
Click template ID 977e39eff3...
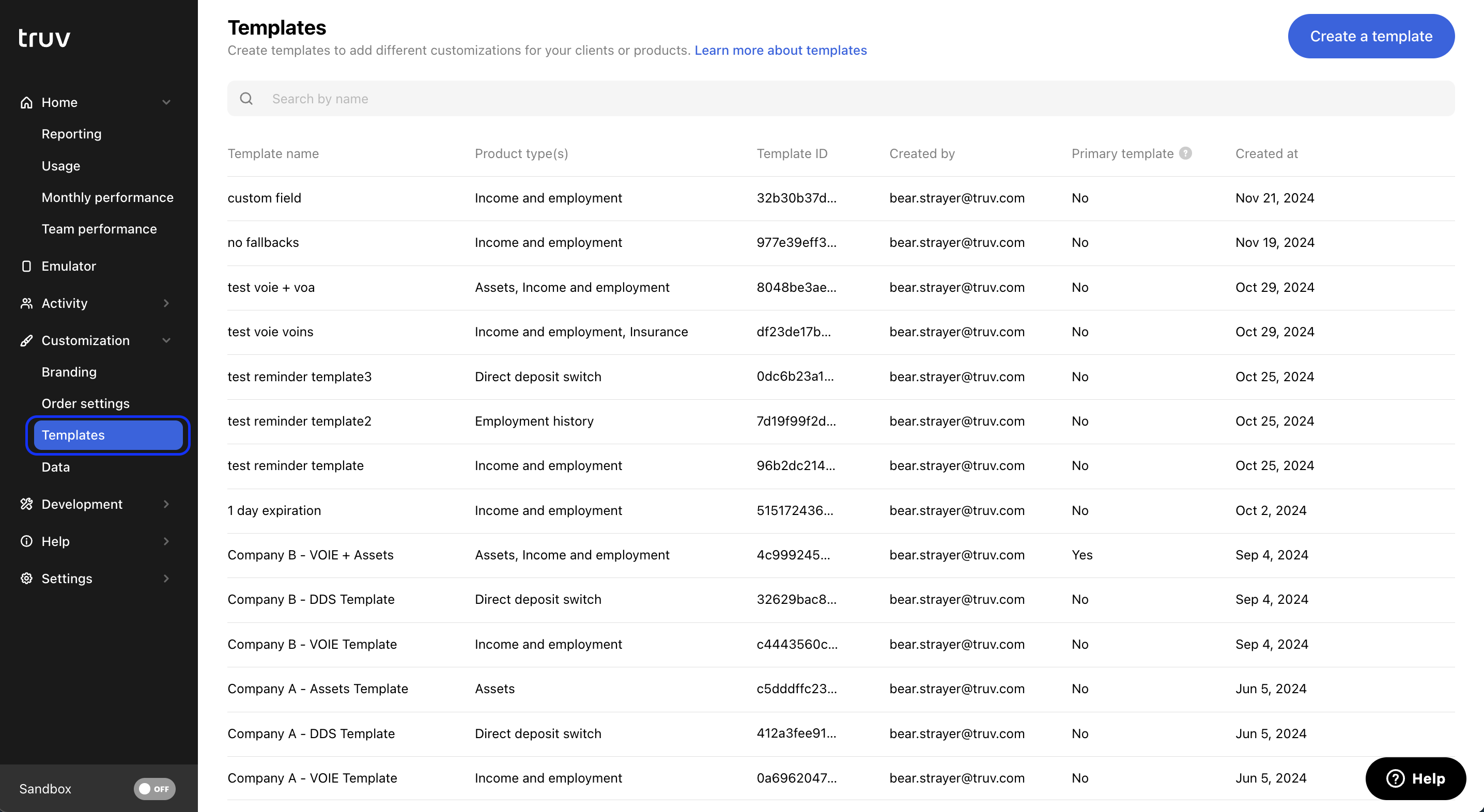click(x=796, y=242)
